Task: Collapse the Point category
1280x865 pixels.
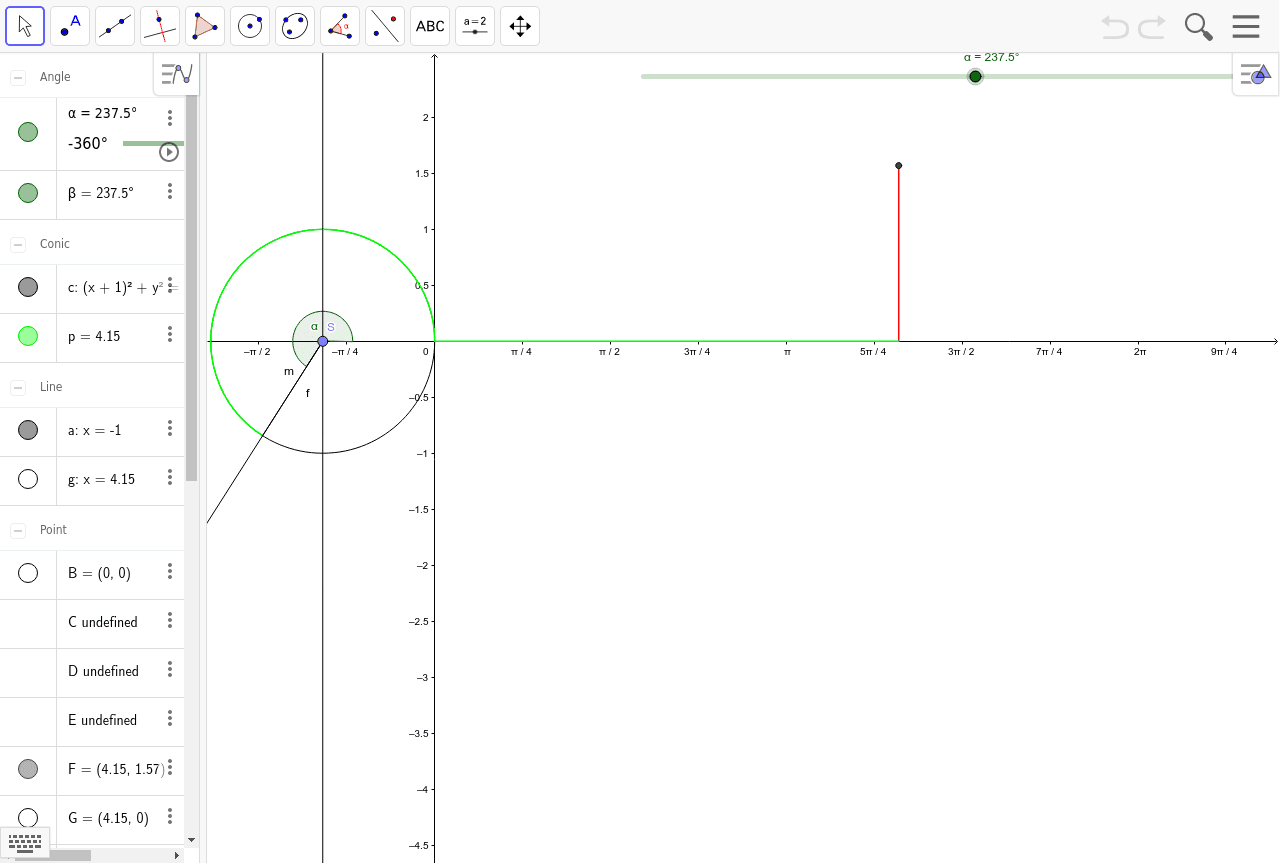Action: pyautogui.click(x=18, y=530)
